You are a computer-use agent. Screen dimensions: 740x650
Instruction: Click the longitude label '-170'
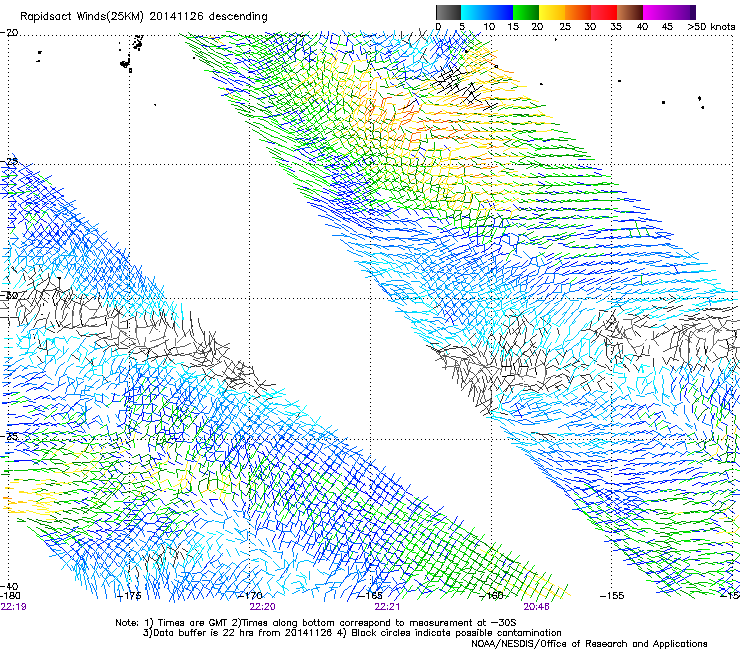click(250, 596)
